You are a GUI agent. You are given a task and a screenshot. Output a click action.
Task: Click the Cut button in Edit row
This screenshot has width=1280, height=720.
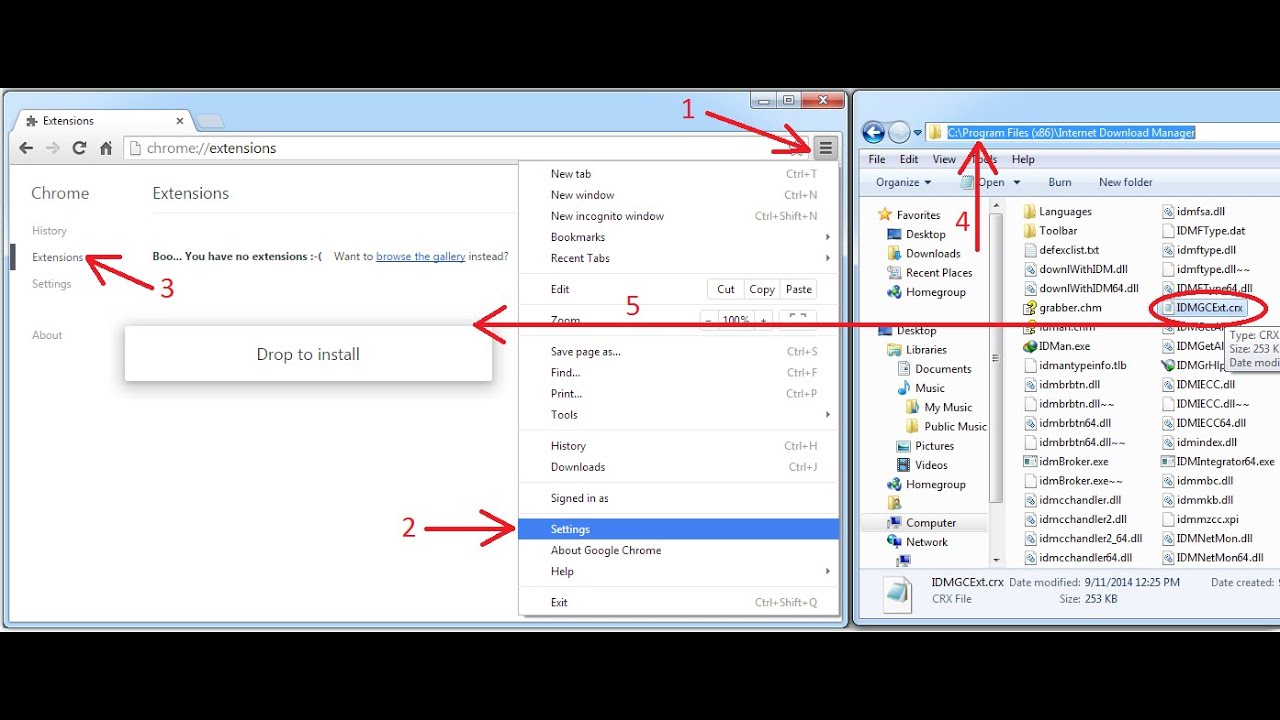pyautogui.click(x=726, y=289)
